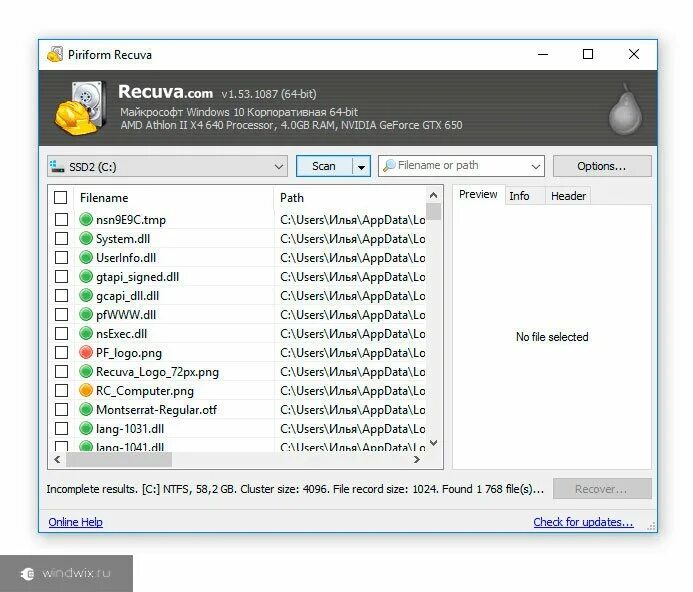Click the Recuva hard drive helmet logo
Image resolution: width=693 pixels, height=592 pixels.
point(80,108)
